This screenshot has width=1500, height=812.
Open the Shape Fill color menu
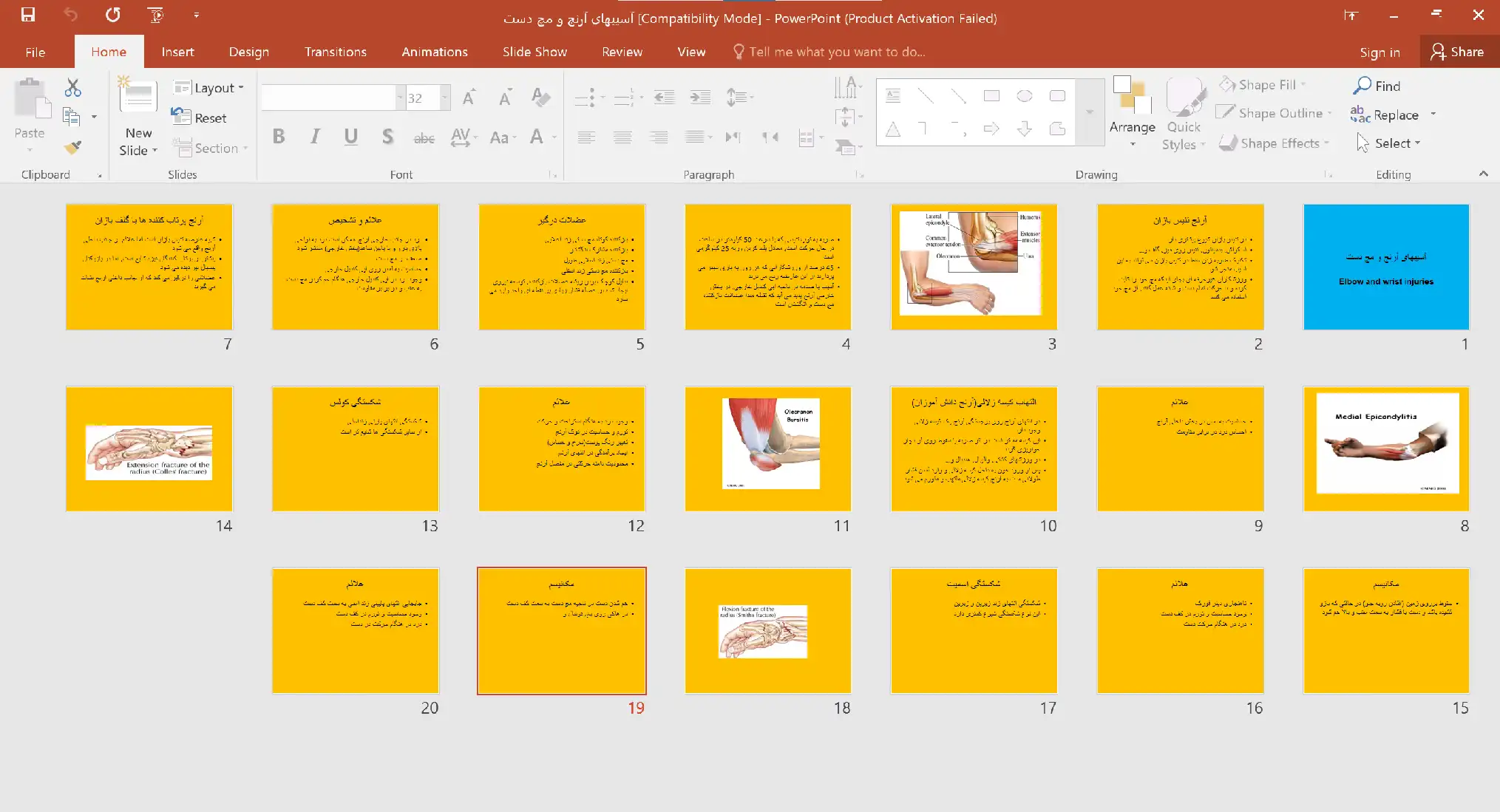pos(1266,85)
